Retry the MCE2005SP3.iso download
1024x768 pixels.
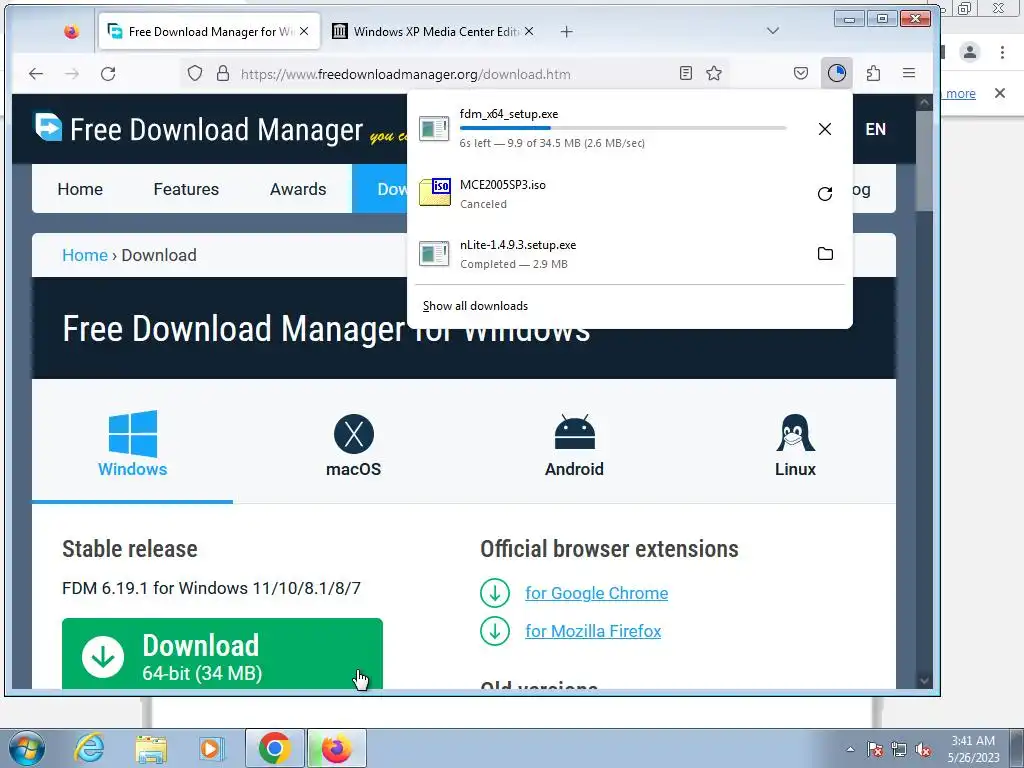tap(825, 193)
